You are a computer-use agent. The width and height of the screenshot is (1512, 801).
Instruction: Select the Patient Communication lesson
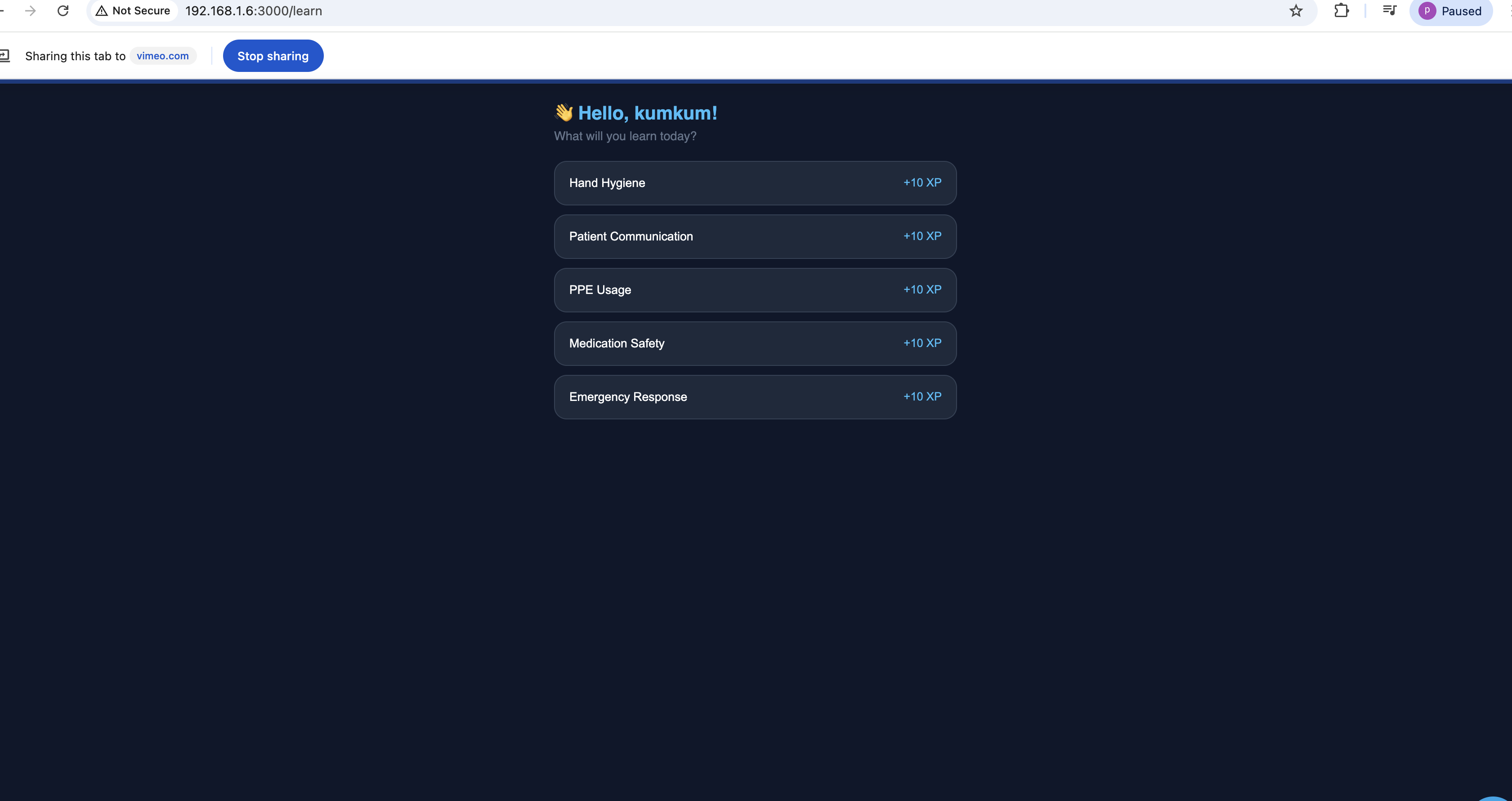coord(631,236)
